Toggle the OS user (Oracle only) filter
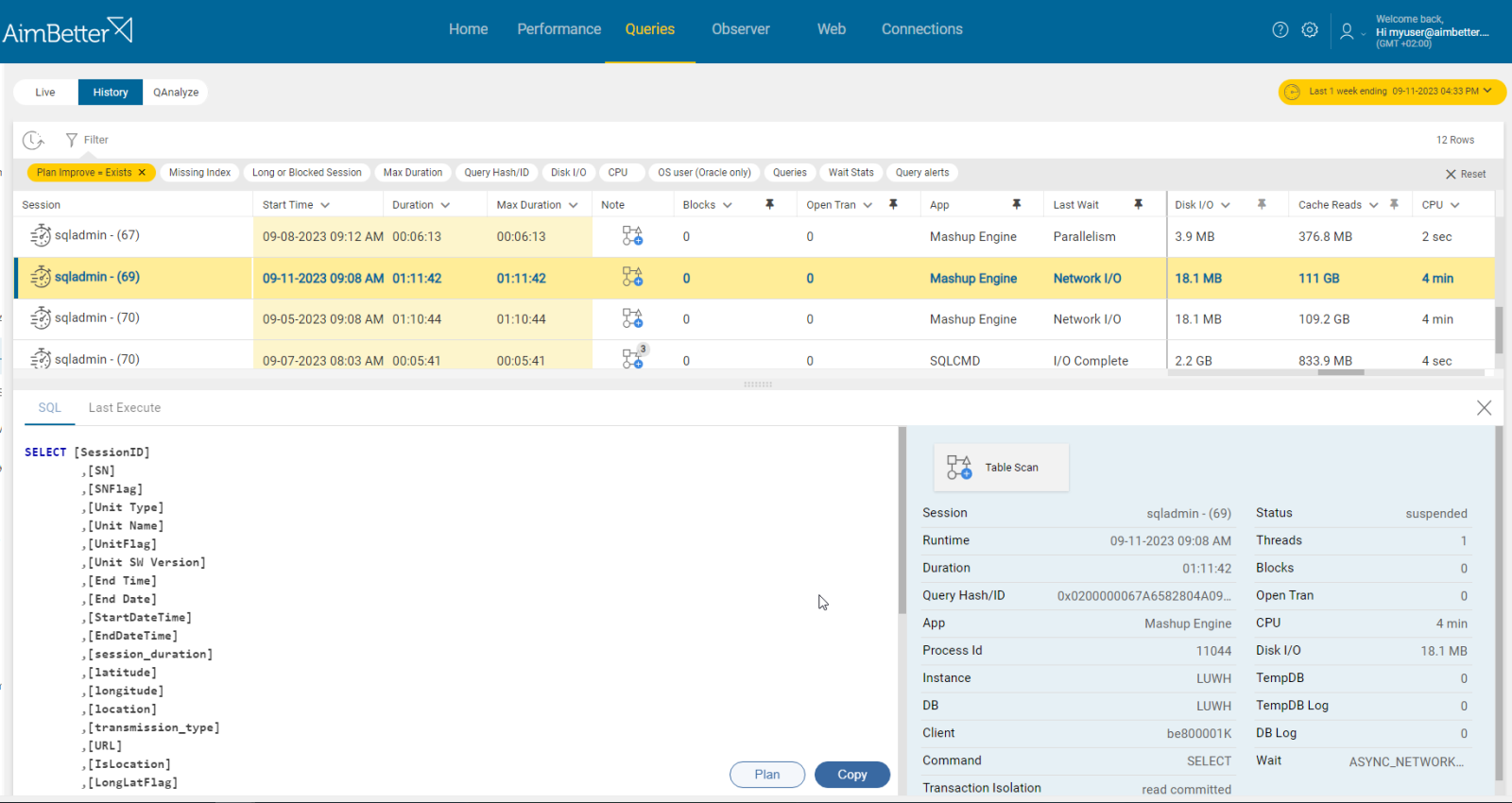Screen dimensions: 1512x803 point(704,173)
